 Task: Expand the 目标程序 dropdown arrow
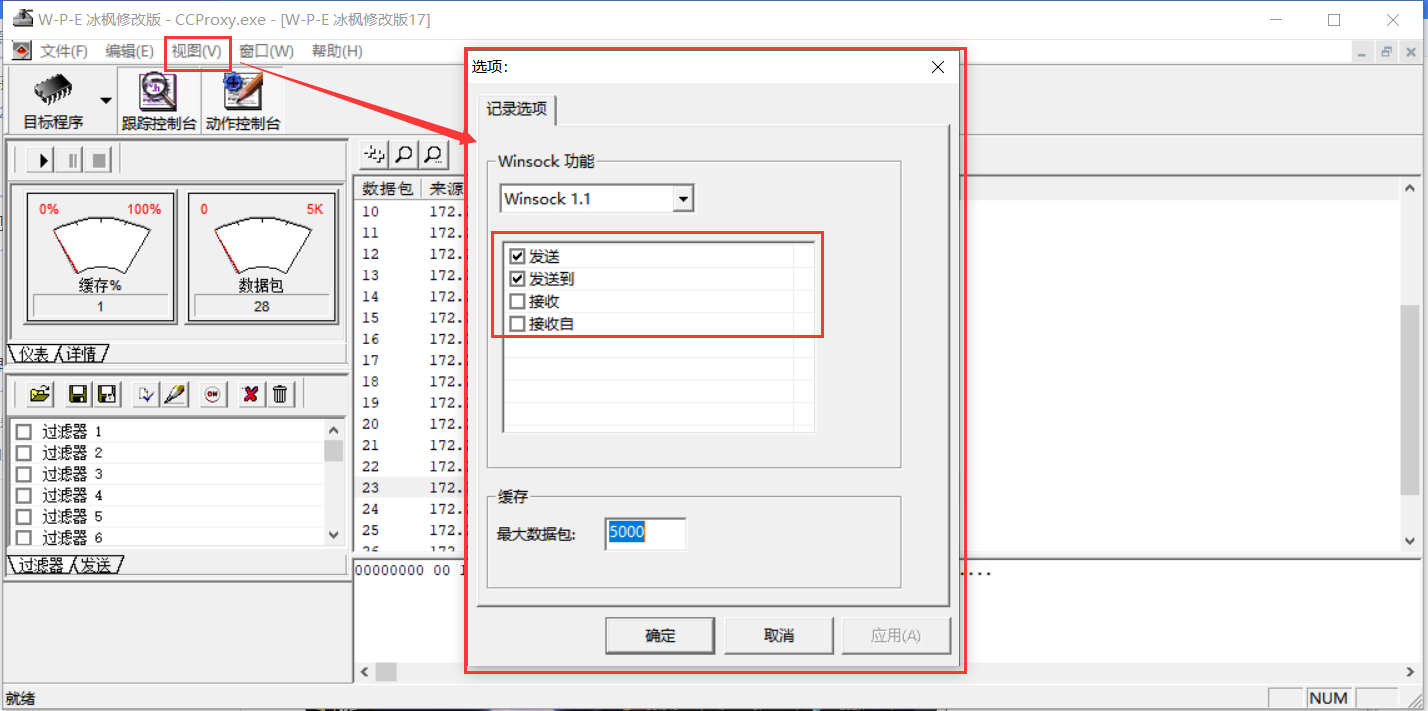(x=104, y=100)
